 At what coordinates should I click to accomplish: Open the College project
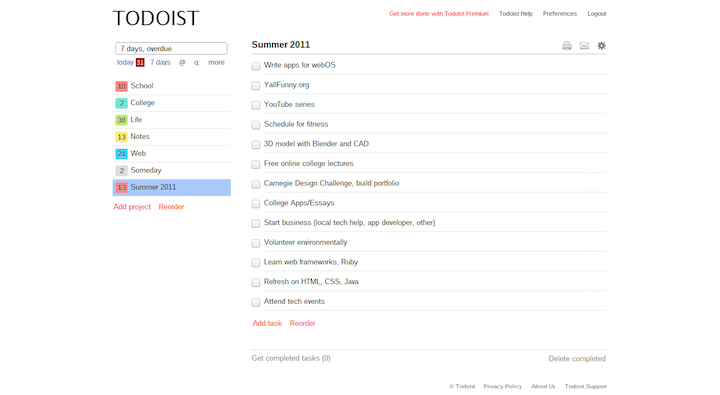[x=172, y=103]
